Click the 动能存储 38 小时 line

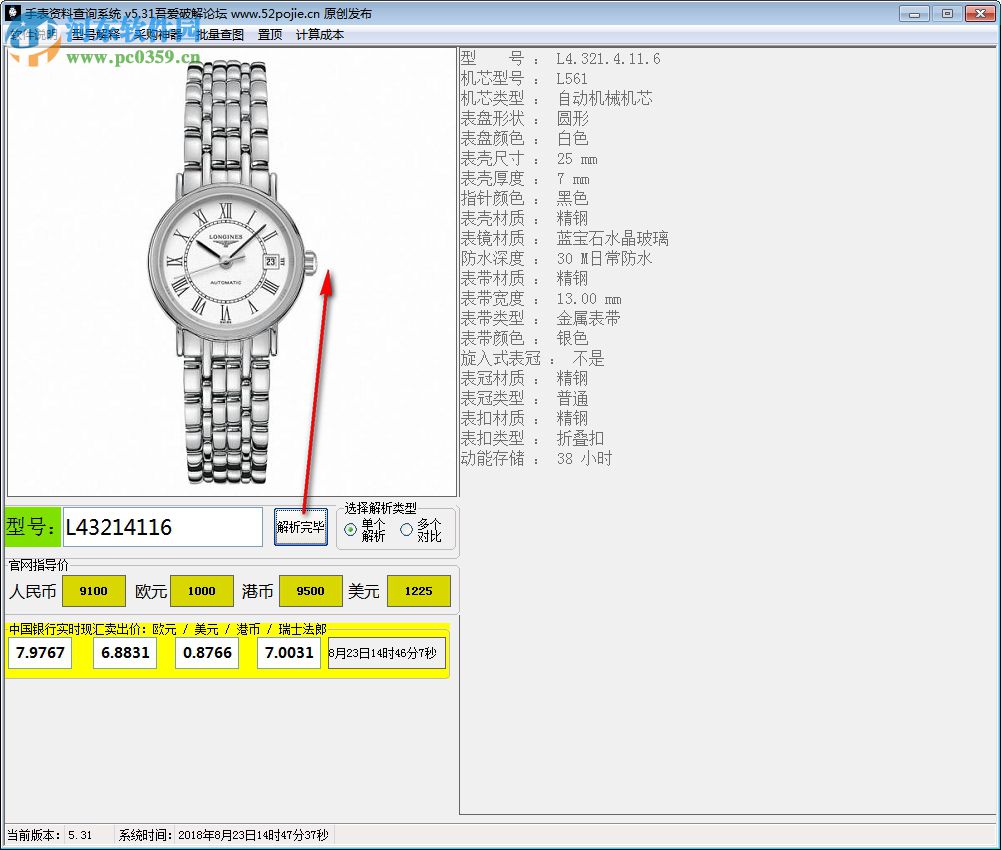(x=537, y=459)
